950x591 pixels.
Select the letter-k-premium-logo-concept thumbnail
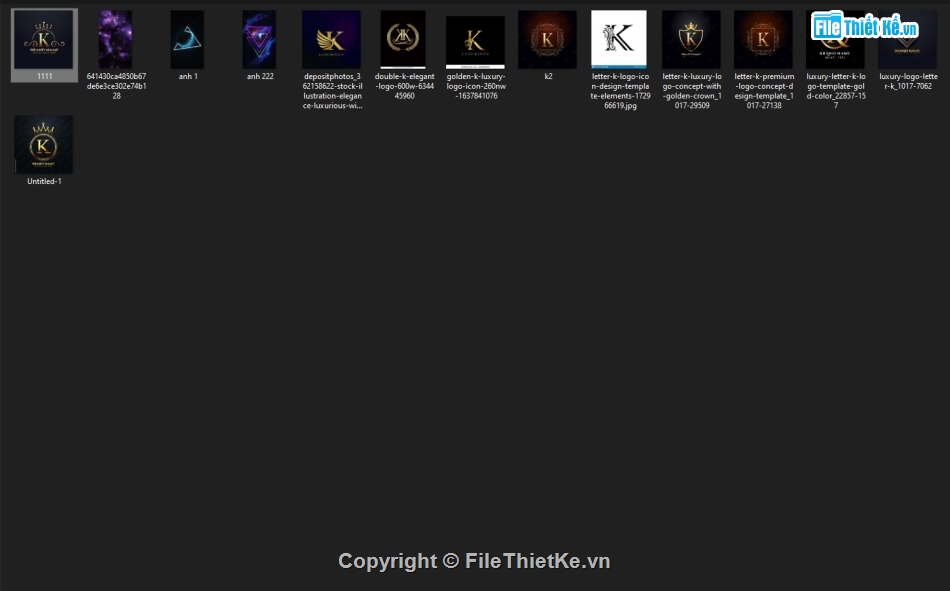click(x=763, y=39)
